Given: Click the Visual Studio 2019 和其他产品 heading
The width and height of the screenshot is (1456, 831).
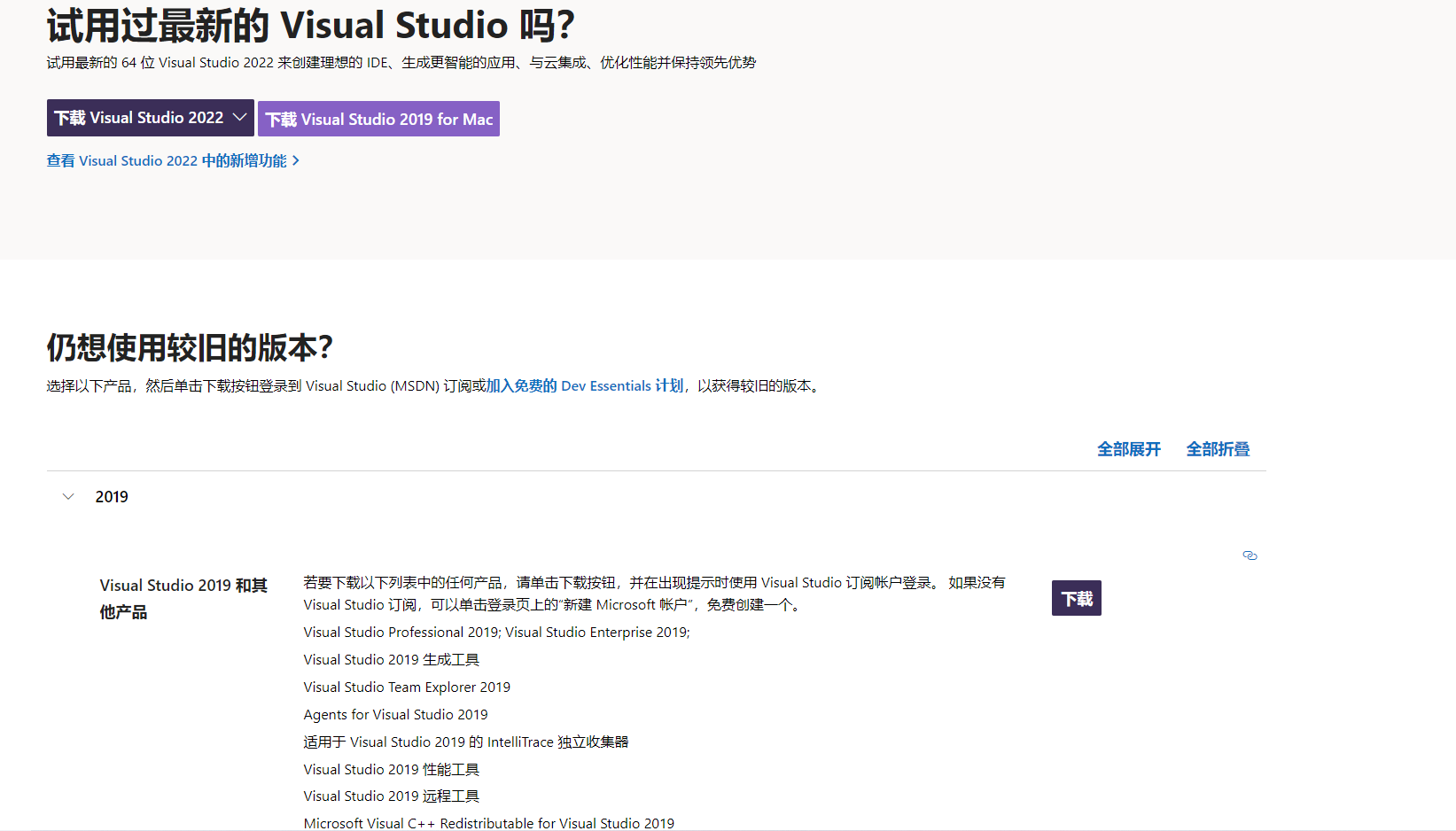Looking at the screenshot, I should point(183,599).
